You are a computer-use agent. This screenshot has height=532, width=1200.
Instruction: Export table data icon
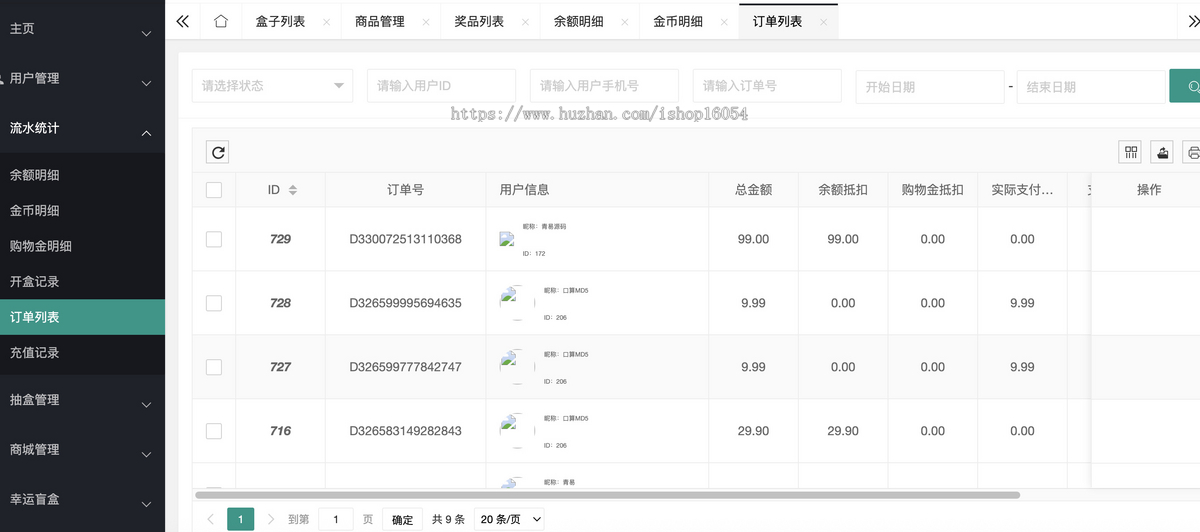1163,152
